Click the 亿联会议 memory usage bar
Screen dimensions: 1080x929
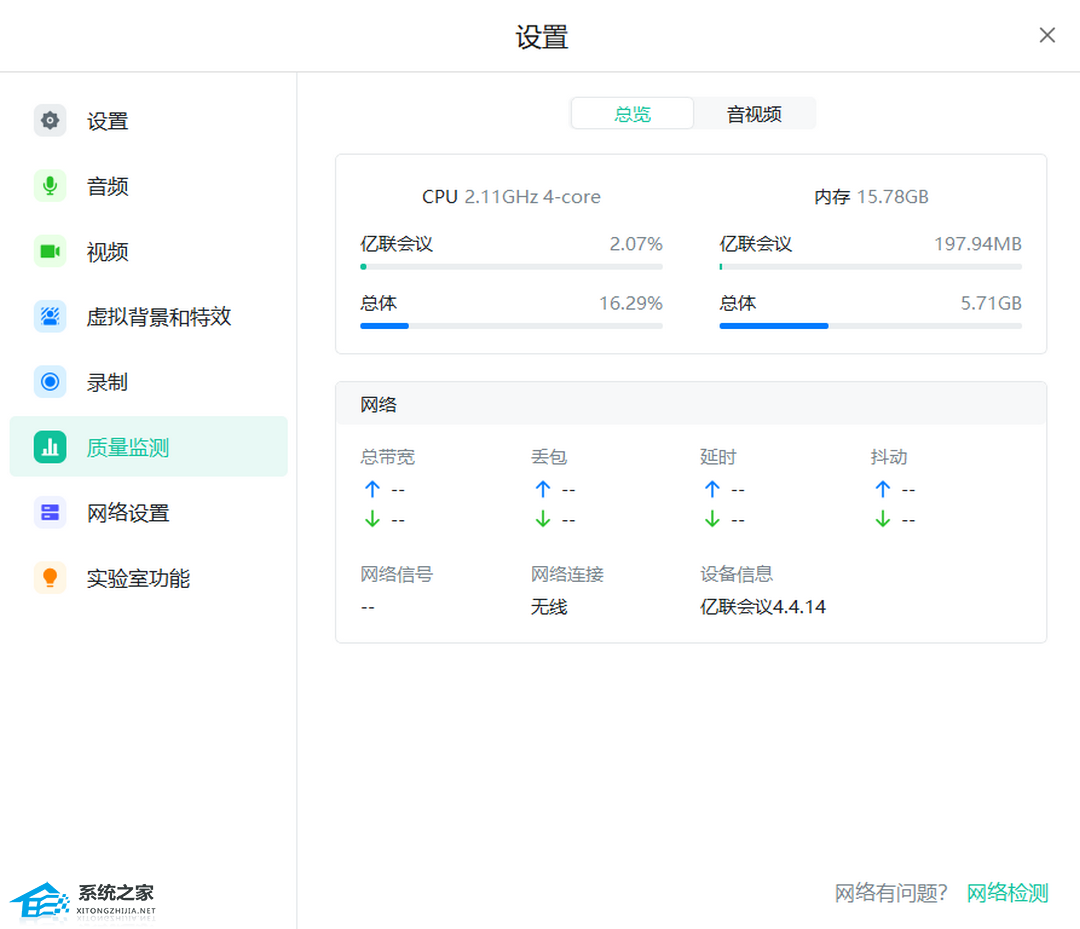tap(871, 267)
